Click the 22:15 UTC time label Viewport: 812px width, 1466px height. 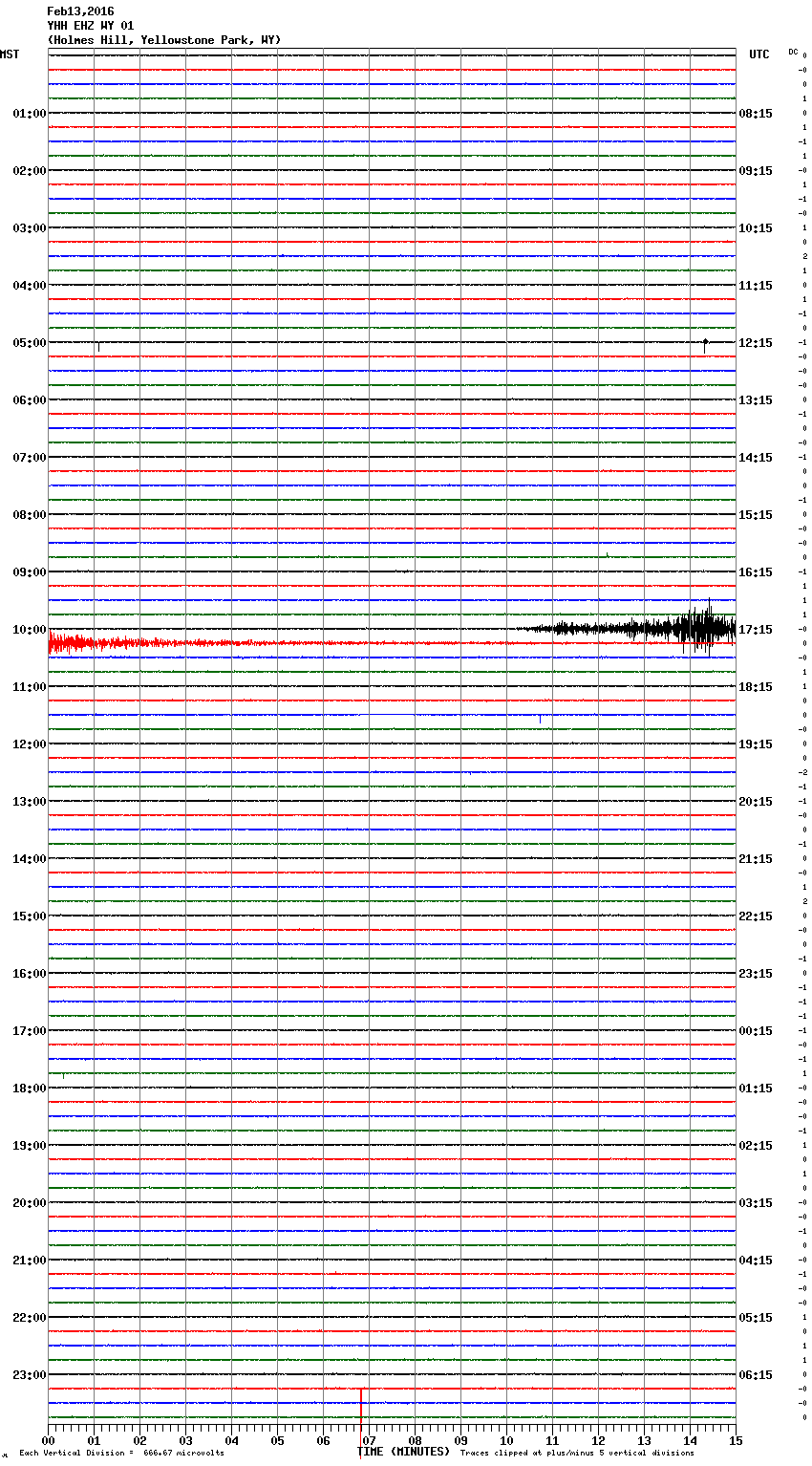pyautogui.click(x=756, y=916)
